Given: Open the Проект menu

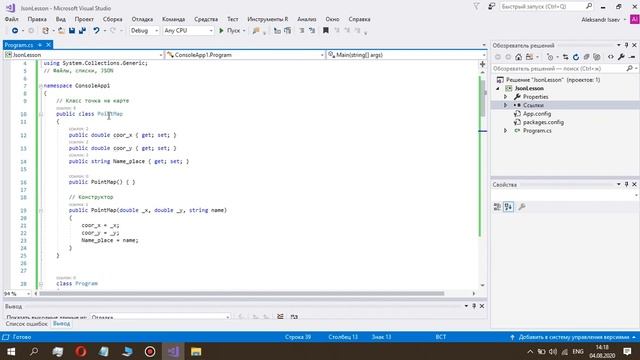Looking at the screenshot, I should coord(84,19).
